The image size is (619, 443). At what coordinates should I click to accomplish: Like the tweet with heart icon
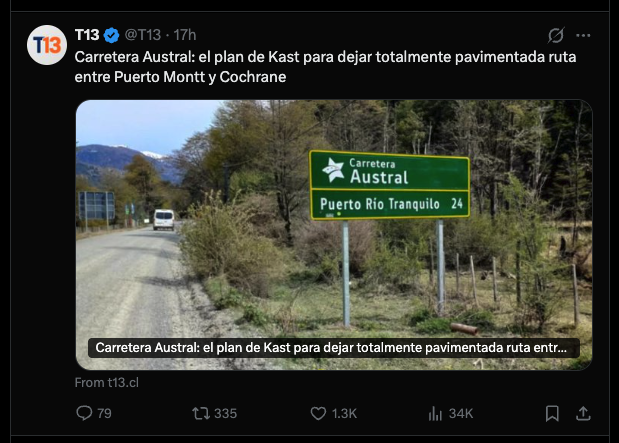click(318, 413)
